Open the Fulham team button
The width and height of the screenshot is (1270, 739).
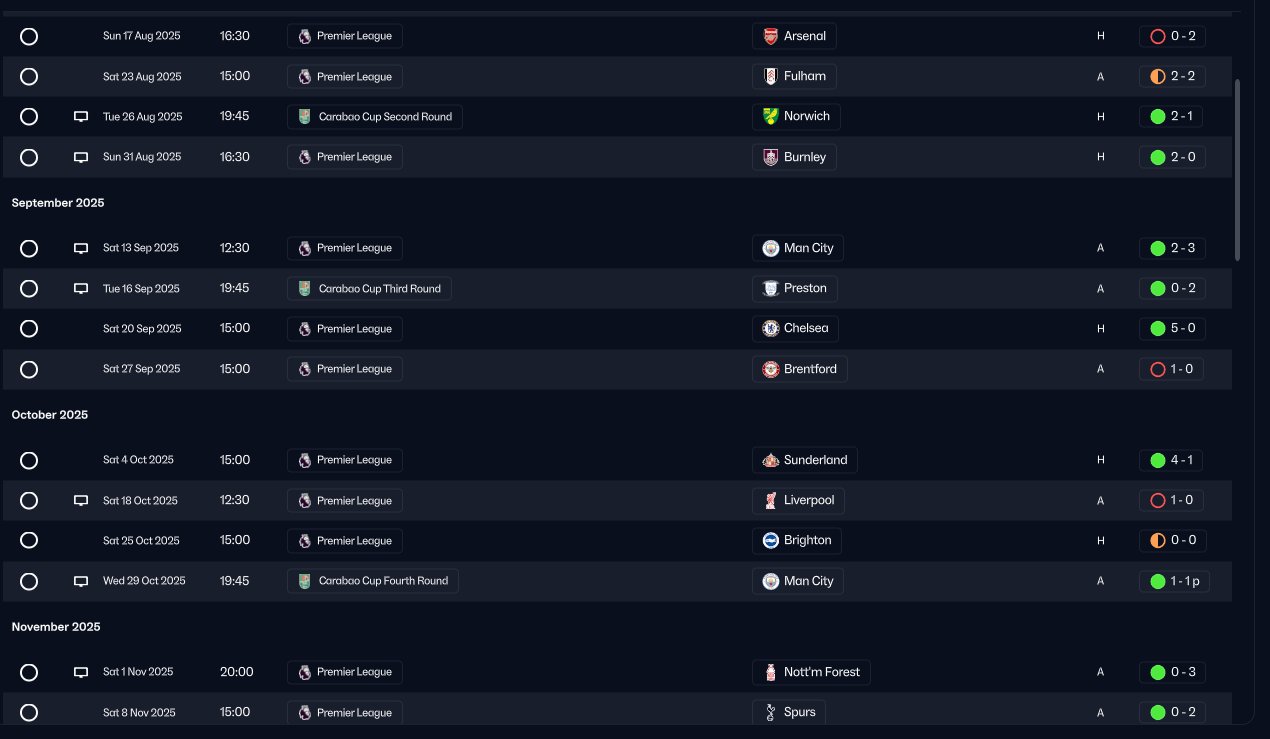click(794, 76)
